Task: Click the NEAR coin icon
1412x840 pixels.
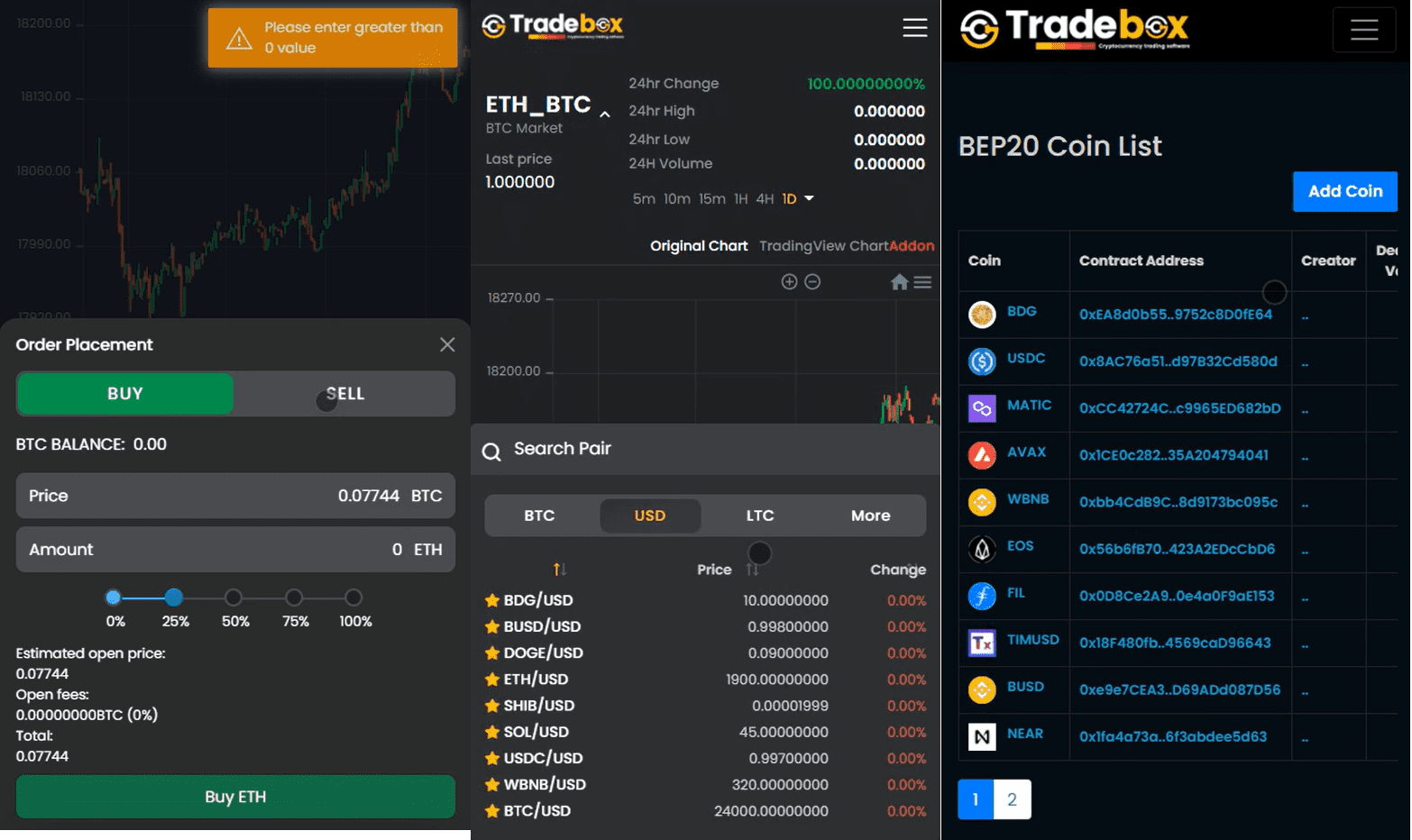Action: click(x=982, y=736)
